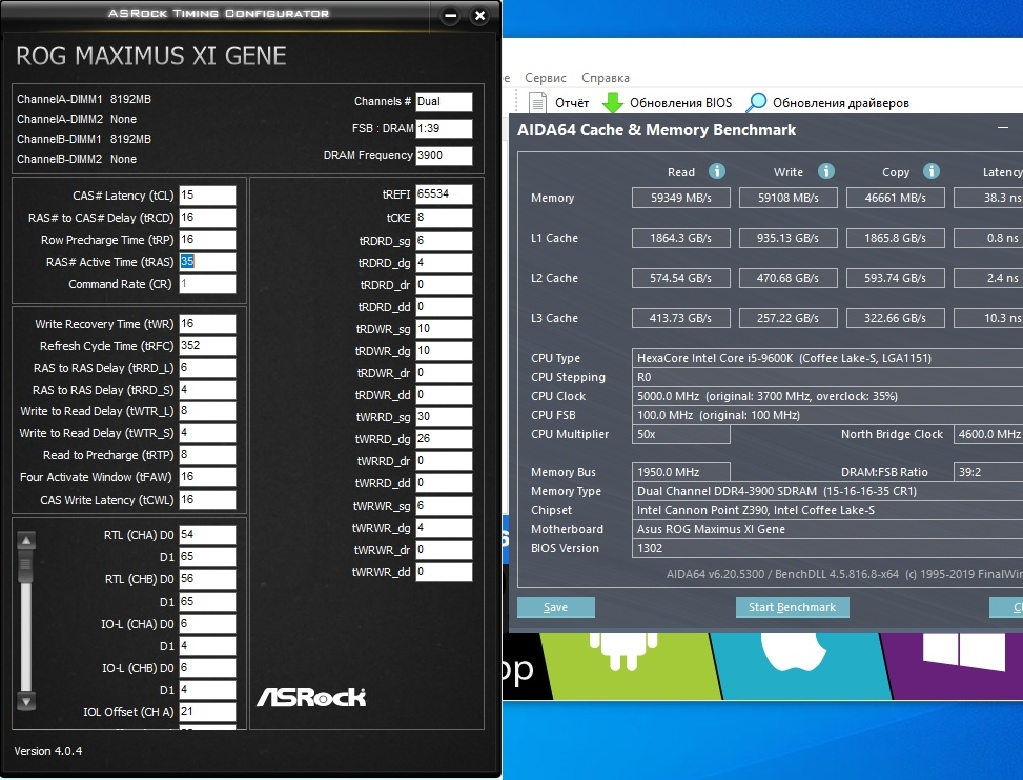Click the RTL (CHA) D0 field

pyautogui.click(x=207, y=535)
